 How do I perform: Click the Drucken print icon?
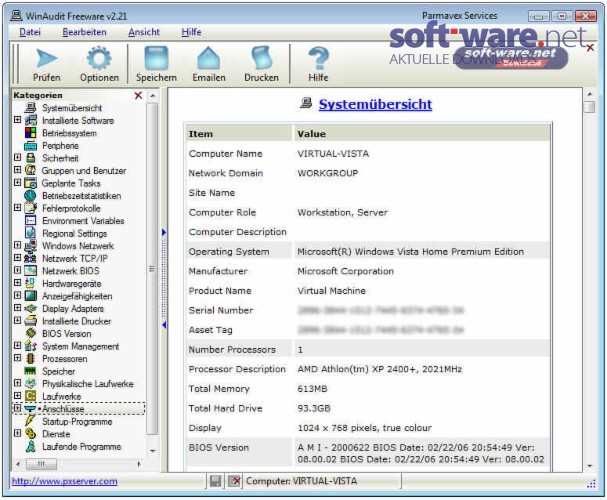[x=261, y=58]
